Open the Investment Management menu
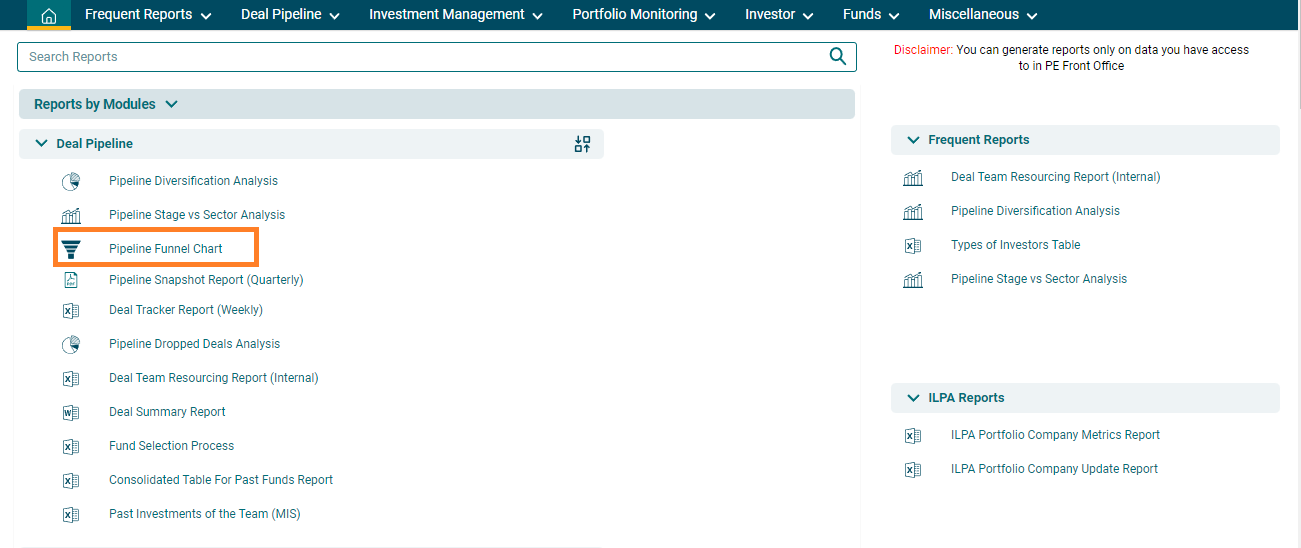 pos(455,15)
